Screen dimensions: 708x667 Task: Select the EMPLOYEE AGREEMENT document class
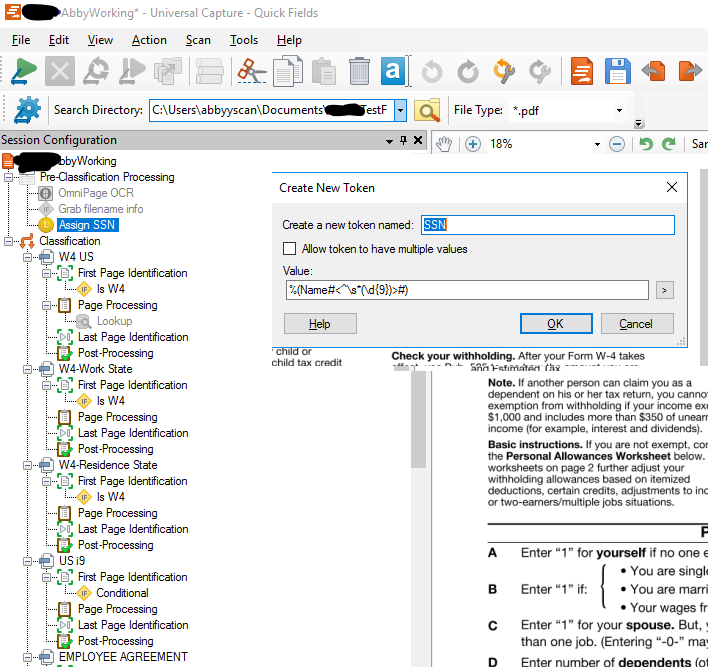pos(123,657)
